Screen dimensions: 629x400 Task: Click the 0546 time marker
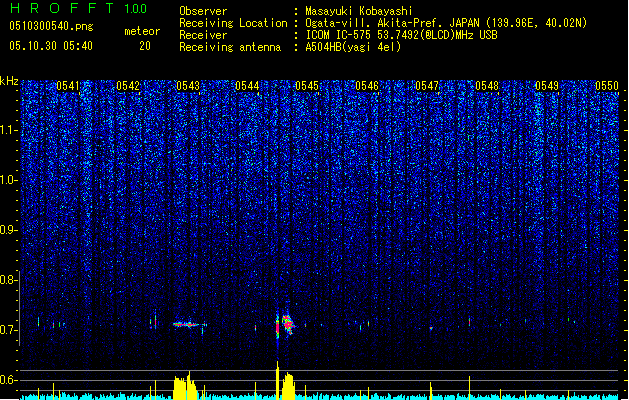[x=367, y=86]
